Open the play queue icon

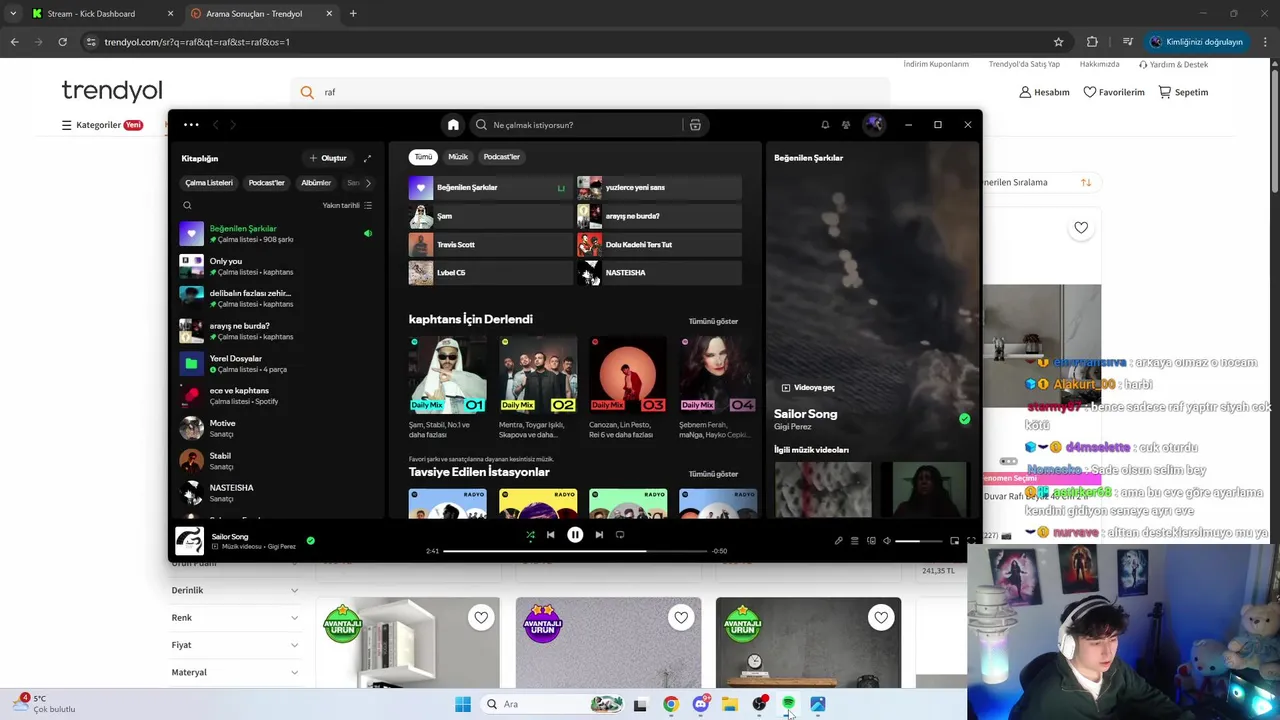tap(855, 541)
